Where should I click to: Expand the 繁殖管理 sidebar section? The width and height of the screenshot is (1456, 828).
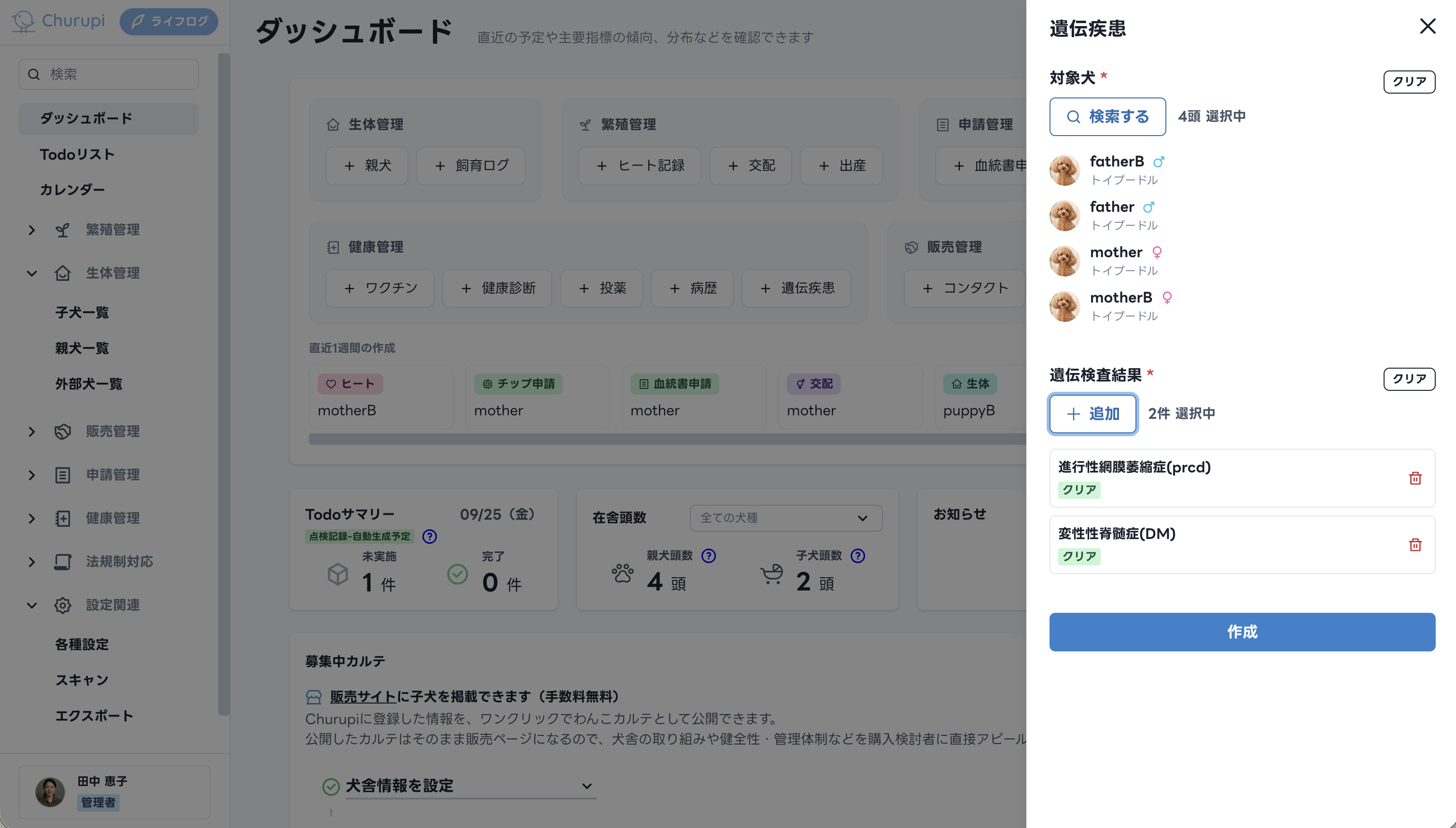32,230
